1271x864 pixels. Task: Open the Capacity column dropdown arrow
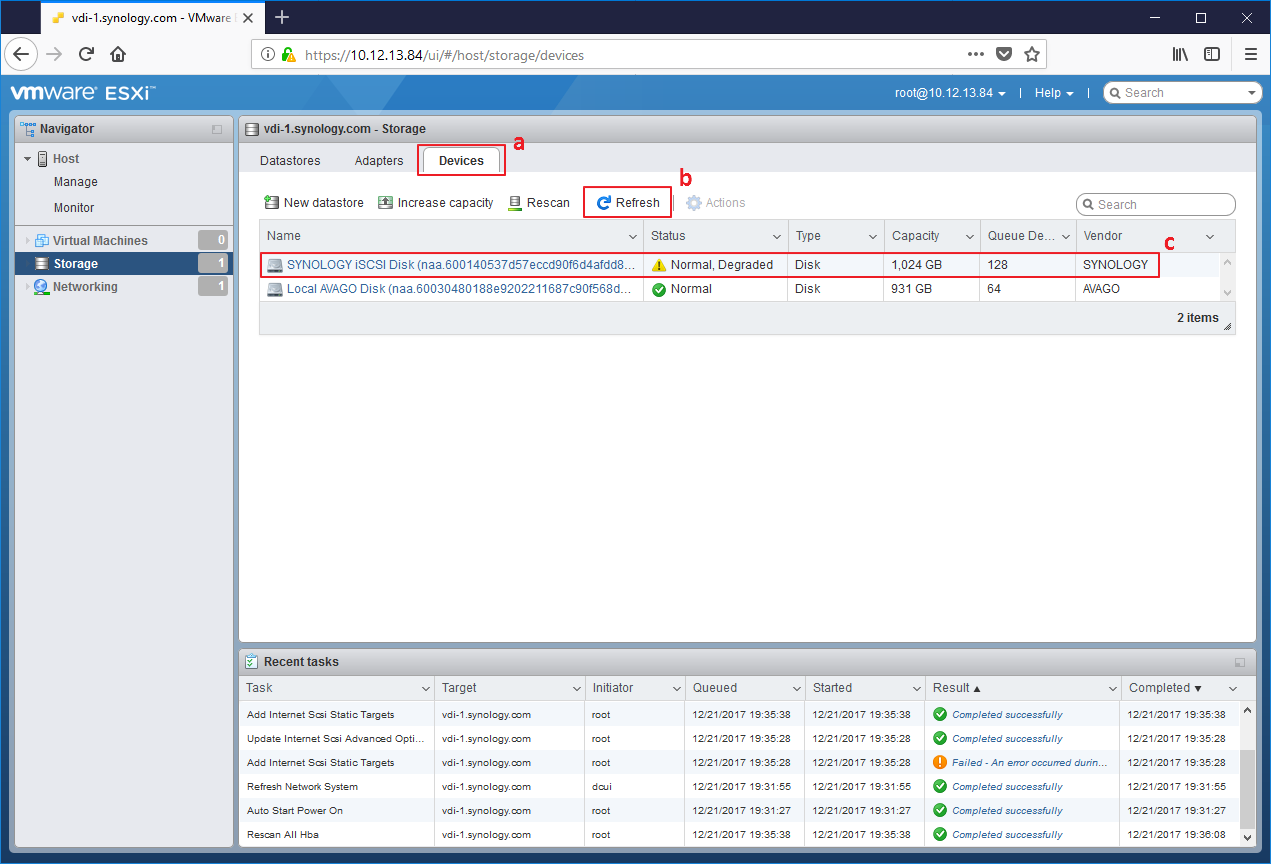coord(969,237)
